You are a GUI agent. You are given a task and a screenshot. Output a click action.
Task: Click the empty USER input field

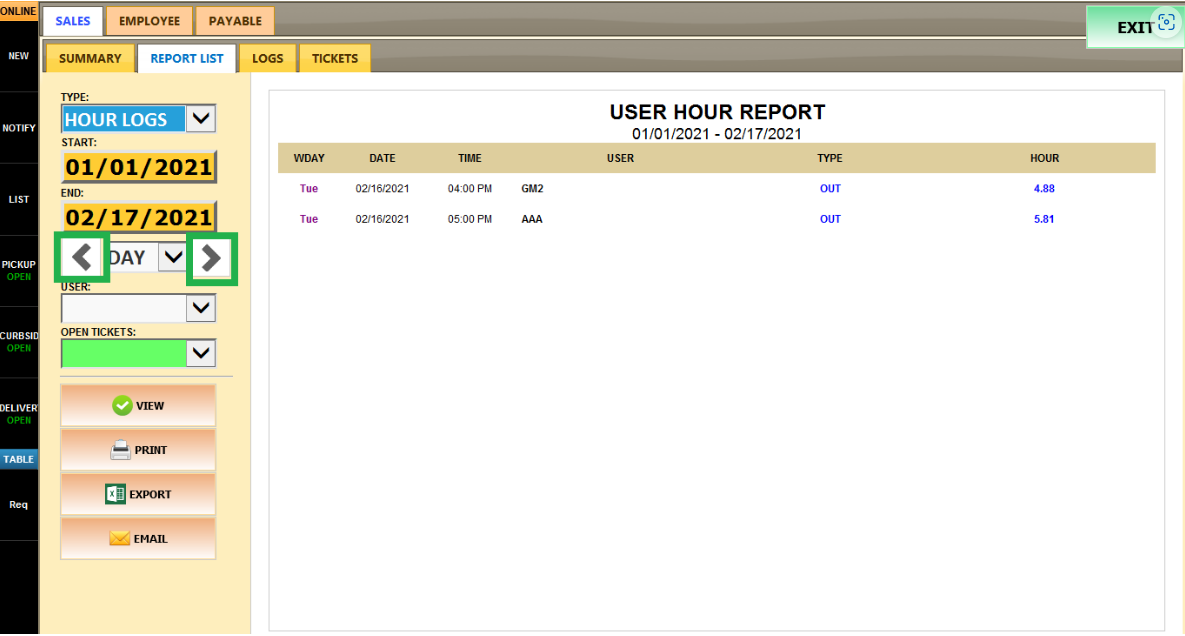(x=124, y=308)
